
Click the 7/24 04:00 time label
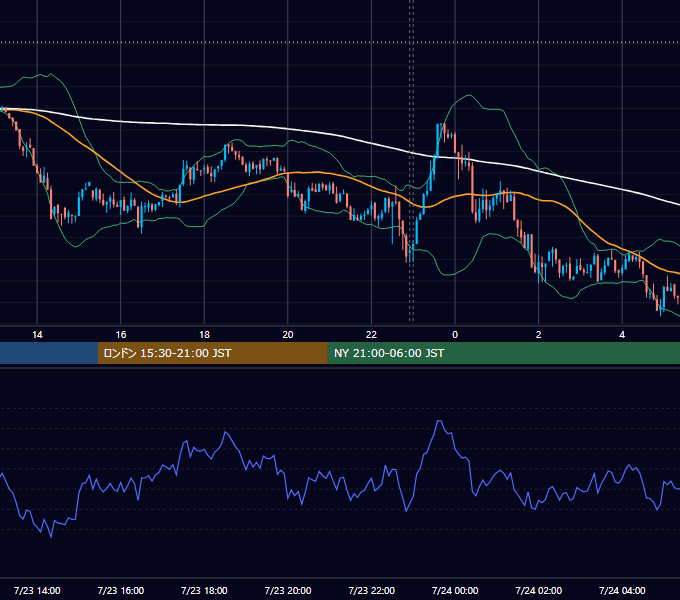pyautogui.click(x=622, y=590)
